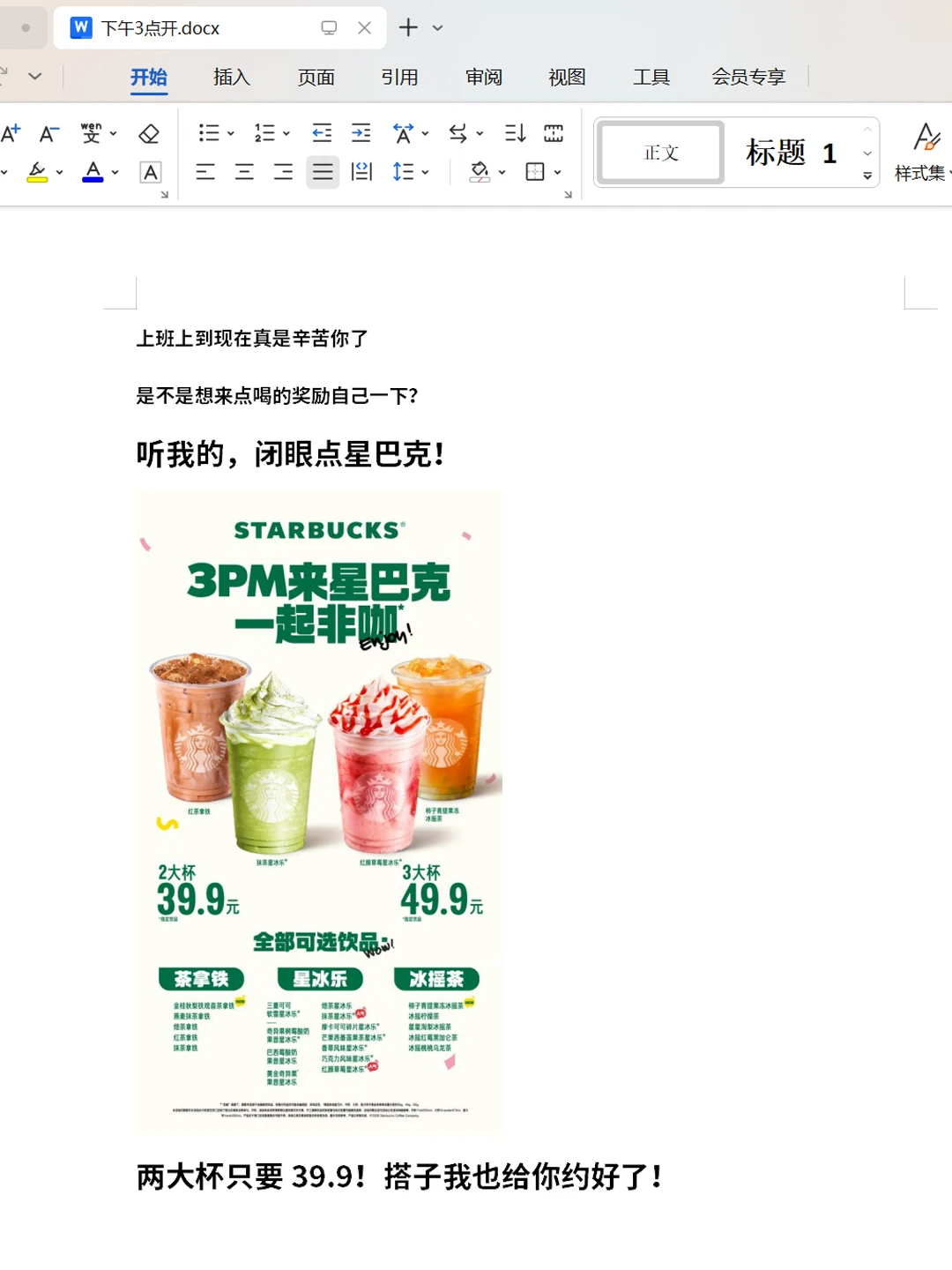
Task: Open the numbering style dropdown
Action: point(286,134)
